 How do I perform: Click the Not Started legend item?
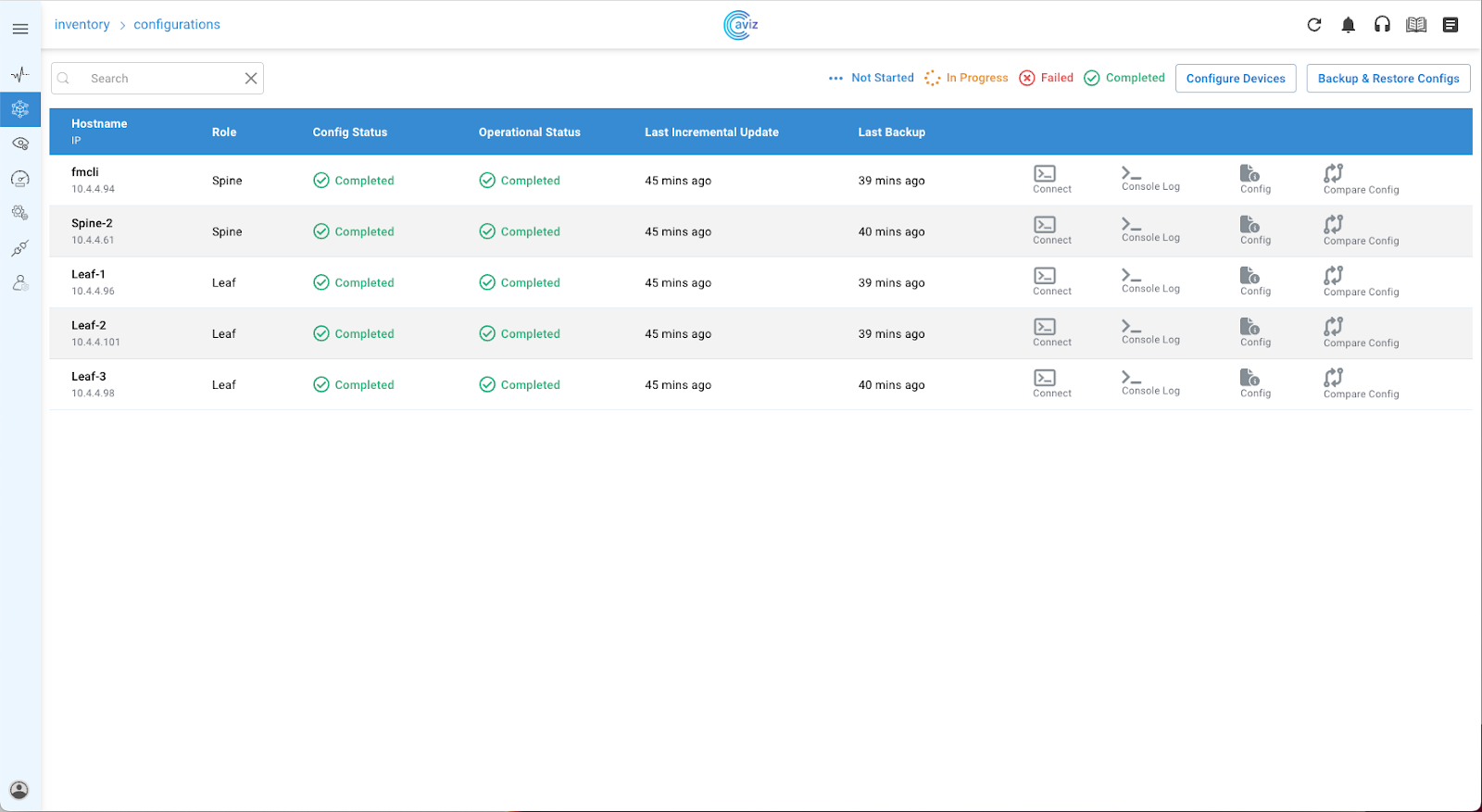click(x=872, y=78)
